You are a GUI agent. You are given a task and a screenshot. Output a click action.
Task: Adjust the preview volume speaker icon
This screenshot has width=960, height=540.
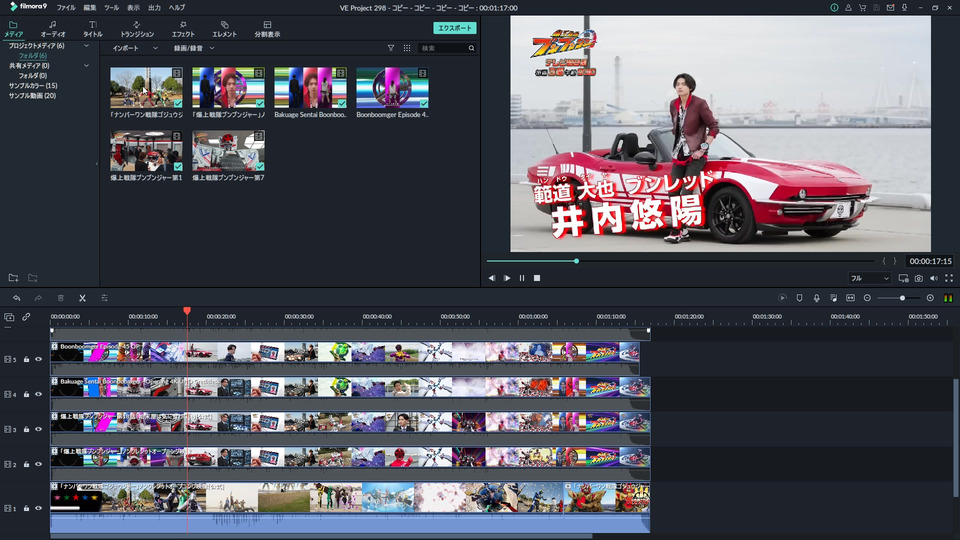(934, 279)
